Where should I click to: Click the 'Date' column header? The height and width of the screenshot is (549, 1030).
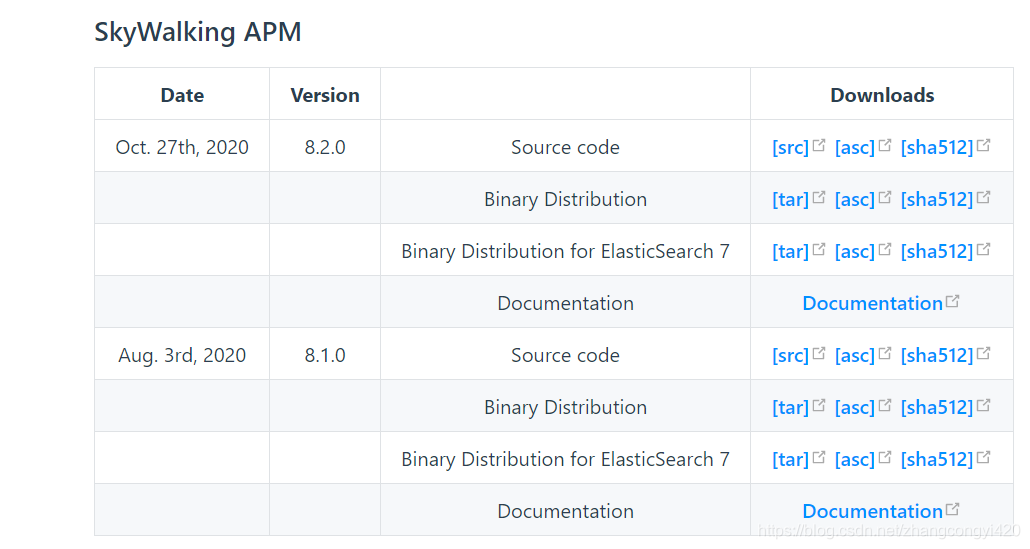click(x=182, y=95)
